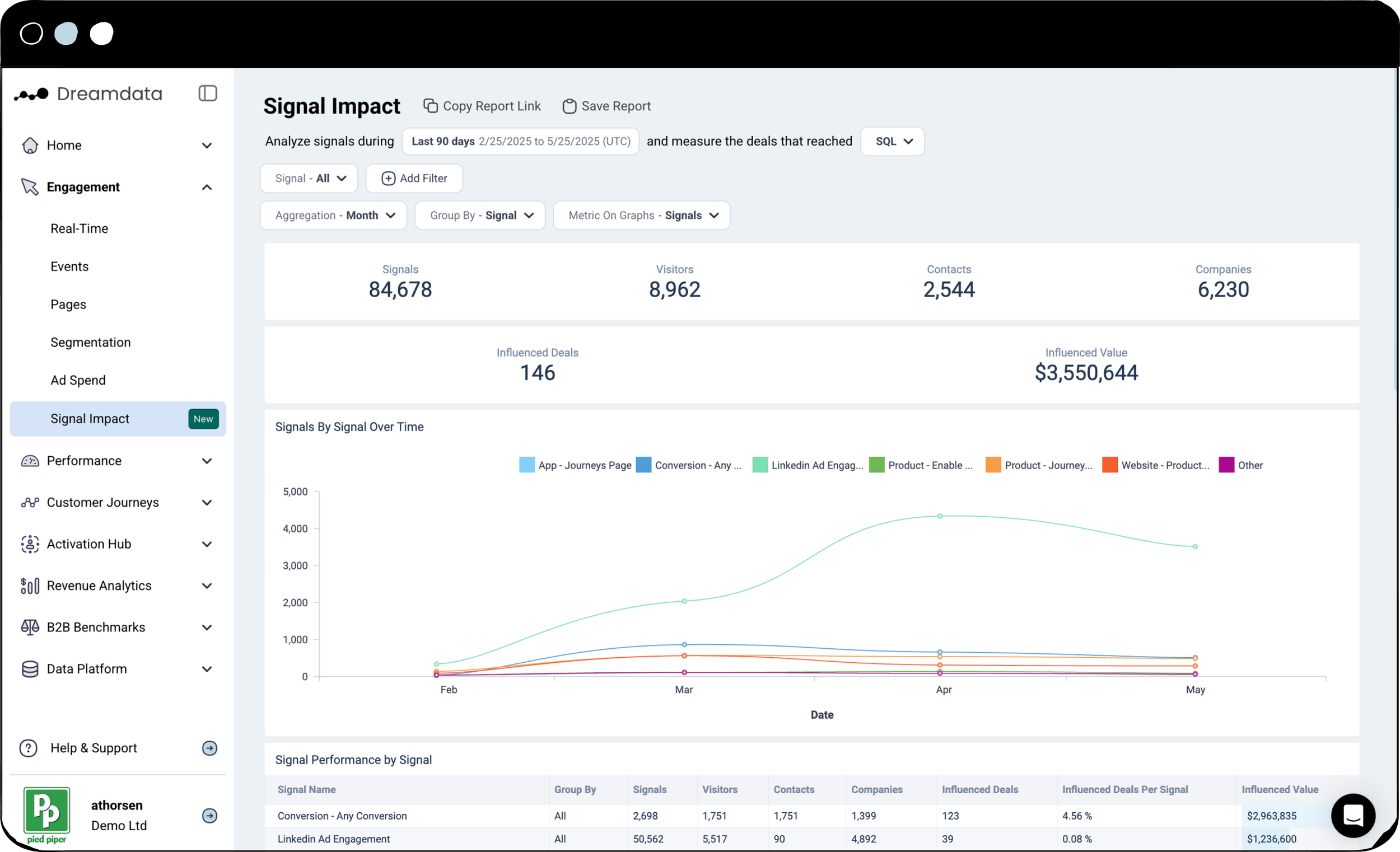Go to Segmentation in the sidebar
This screenshot has height=852, width=1400.
point(90,343)
